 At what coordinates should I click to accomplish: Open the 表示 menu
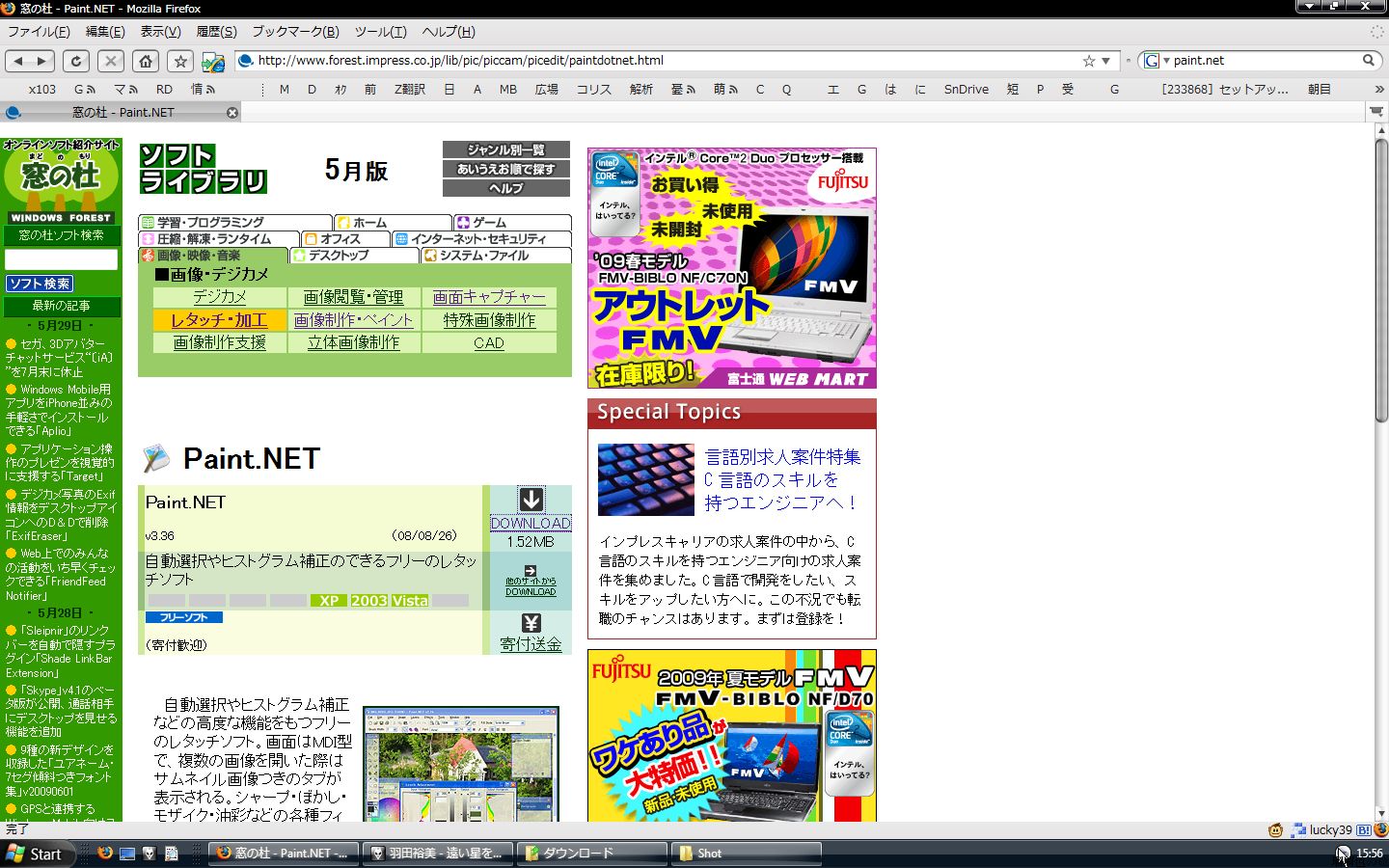(x=161, y=32)
